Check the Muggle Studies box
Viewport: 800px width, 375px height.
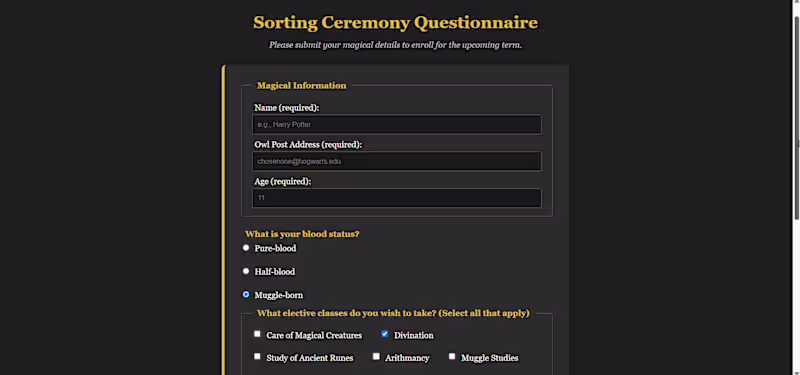point(452,356)
